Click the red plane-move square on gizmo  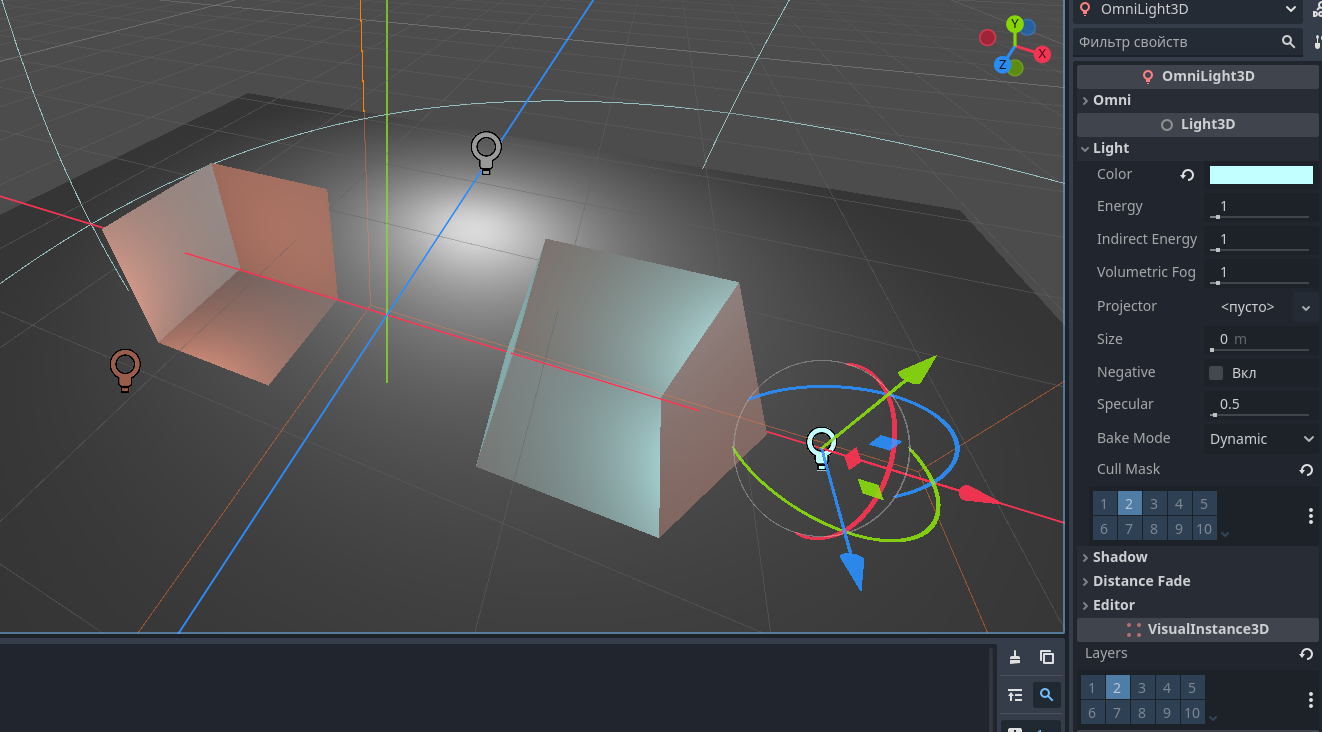coord(852,458)
